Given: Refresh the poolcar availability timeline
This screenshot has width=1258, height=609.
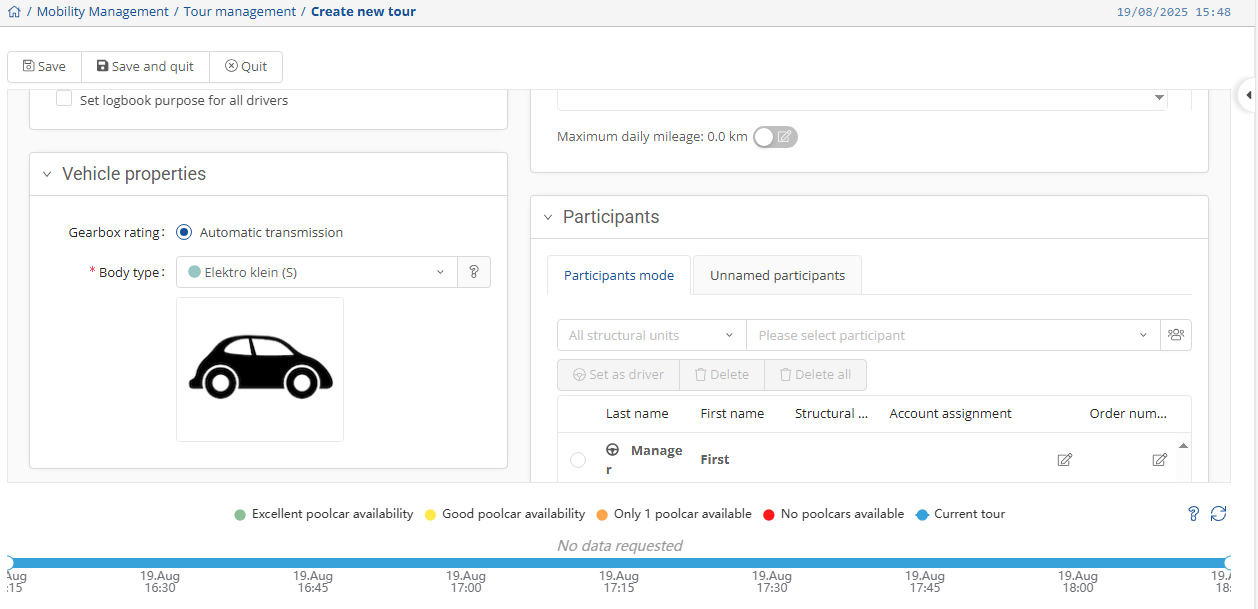Looking at the screenshot, I should click(x=1218, y=513).
